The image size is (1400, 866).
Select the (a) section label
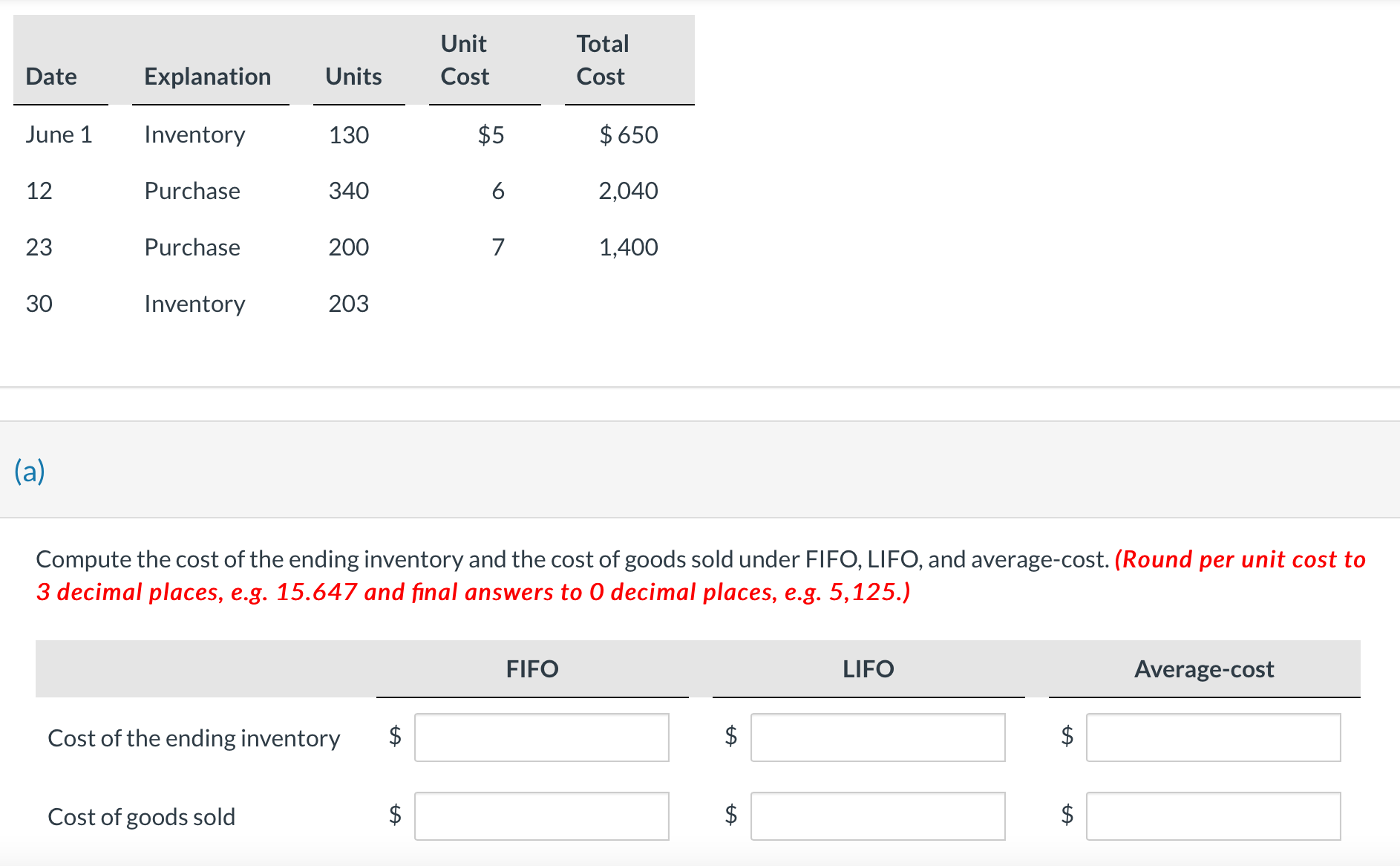coord(30,471)
